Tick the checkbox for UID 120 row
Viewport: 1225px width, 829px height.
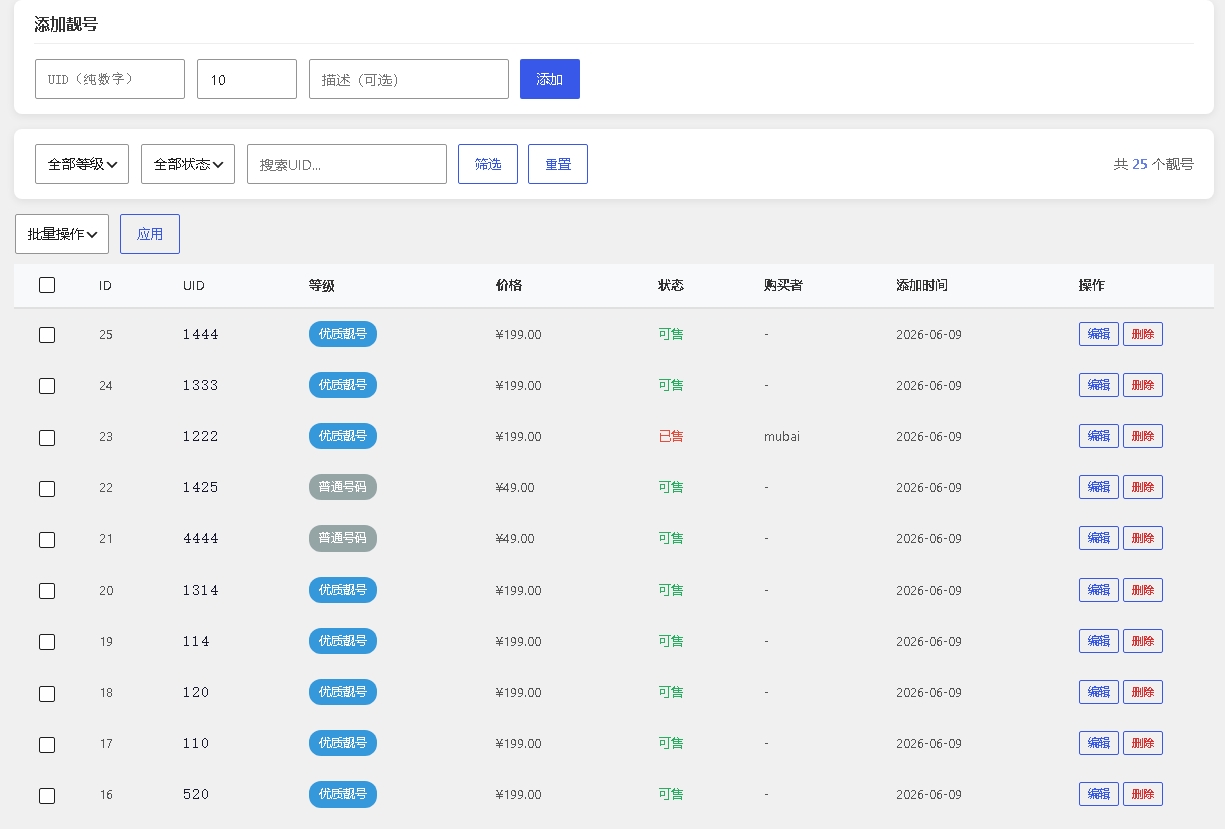tap(47, 693)
